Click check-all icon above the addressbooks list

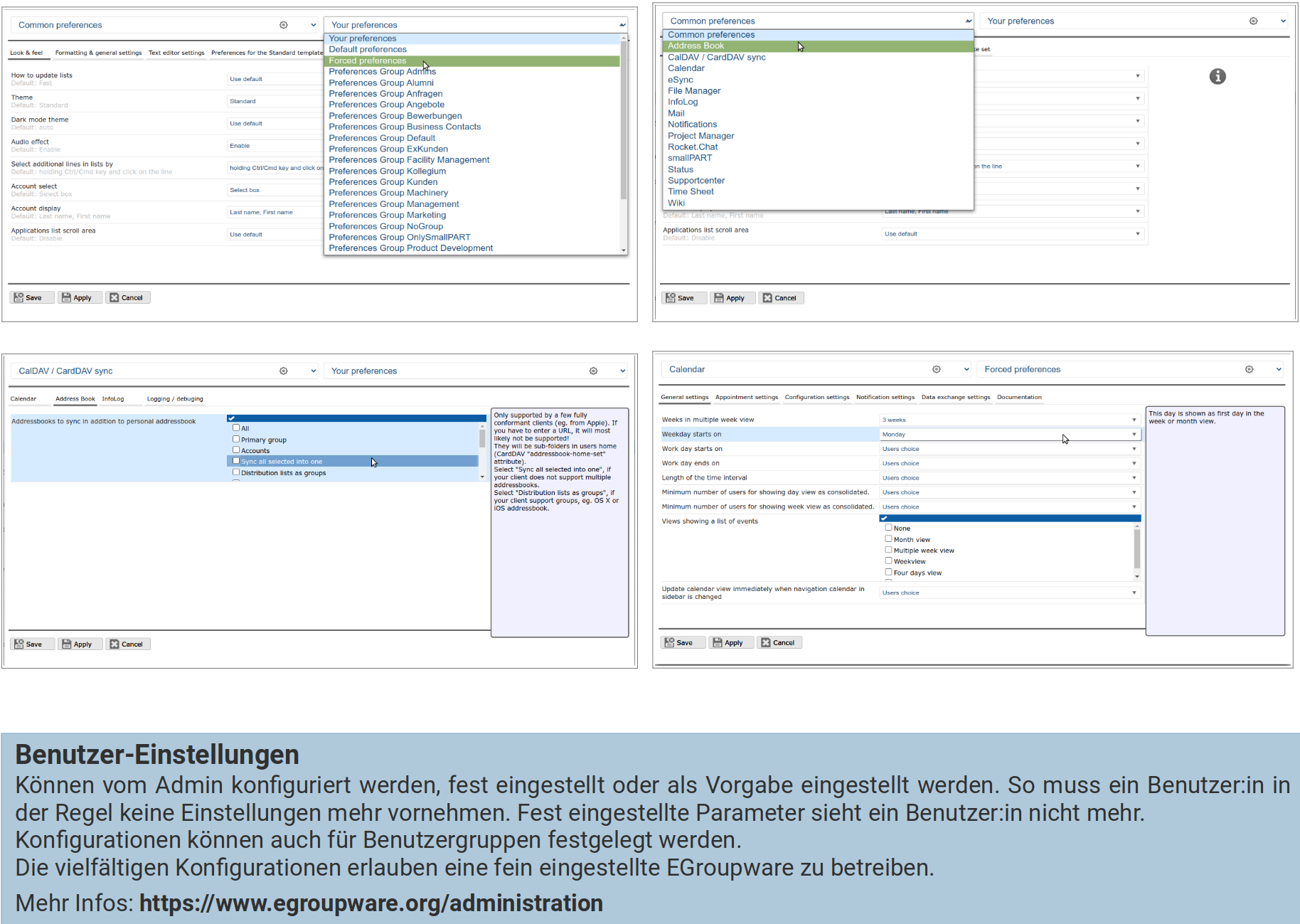232,419
